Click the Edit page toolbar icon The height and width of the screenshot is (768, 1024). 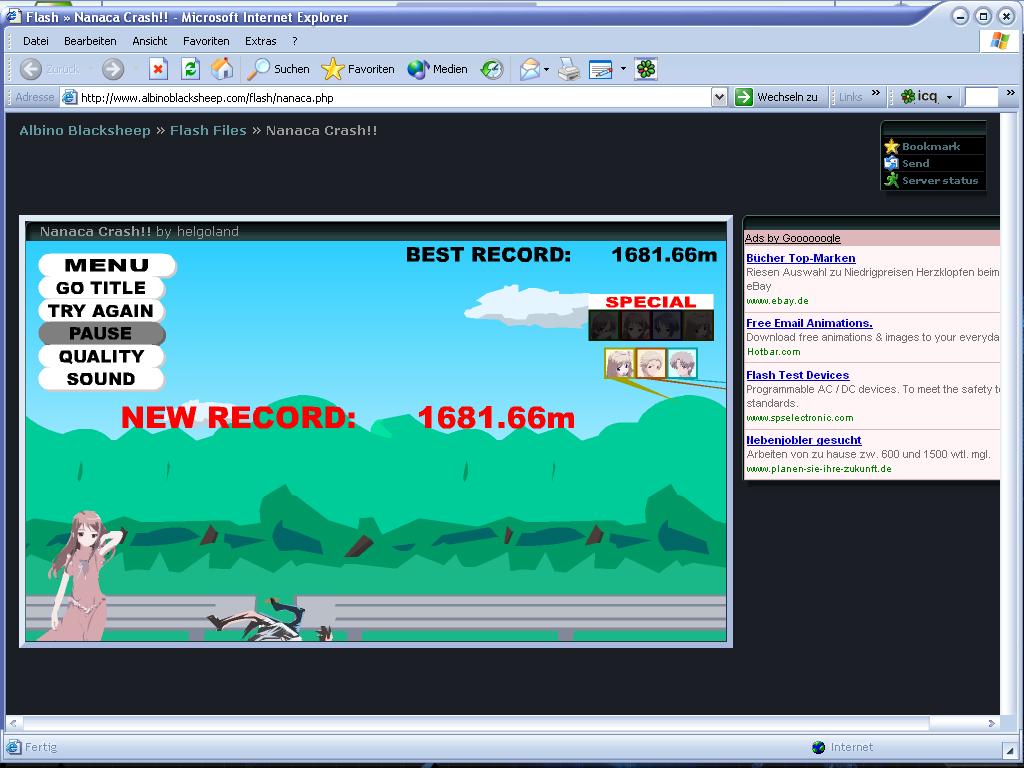coord(600,69)
